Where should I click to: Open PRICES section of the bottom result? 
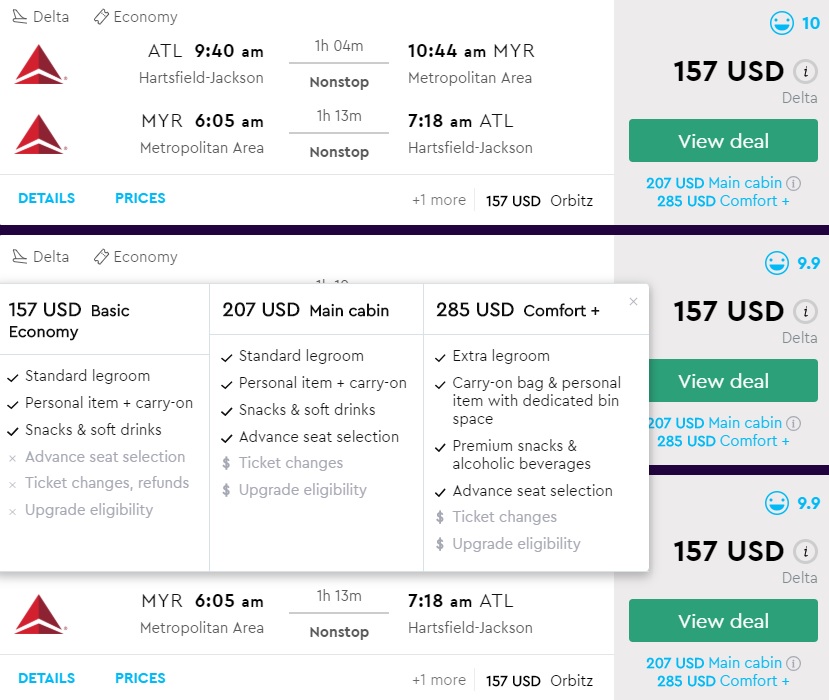coord(140,678)
